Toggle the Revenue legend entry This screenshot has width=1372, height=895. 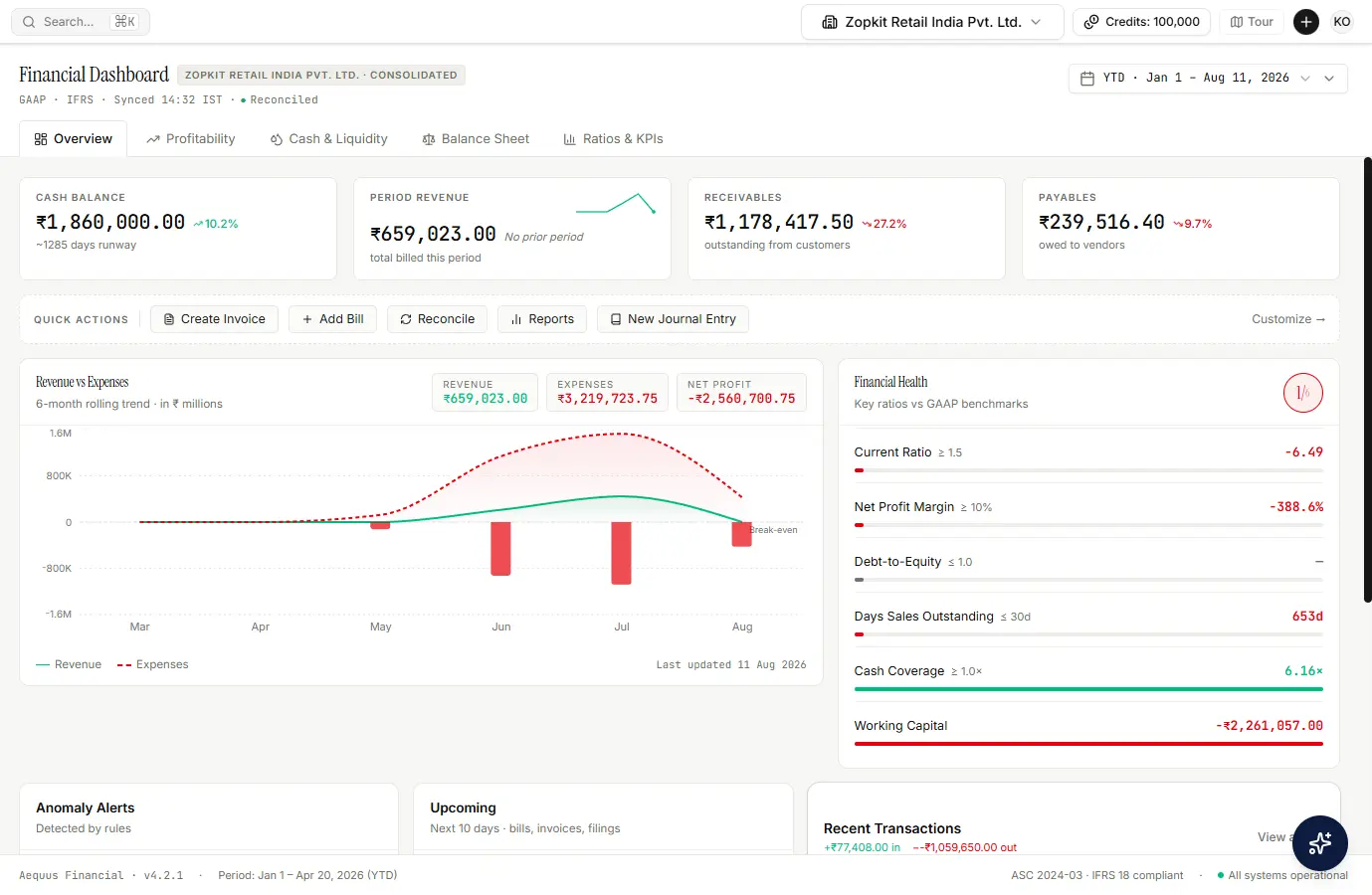pyautogui.click(x=69, y=665)
